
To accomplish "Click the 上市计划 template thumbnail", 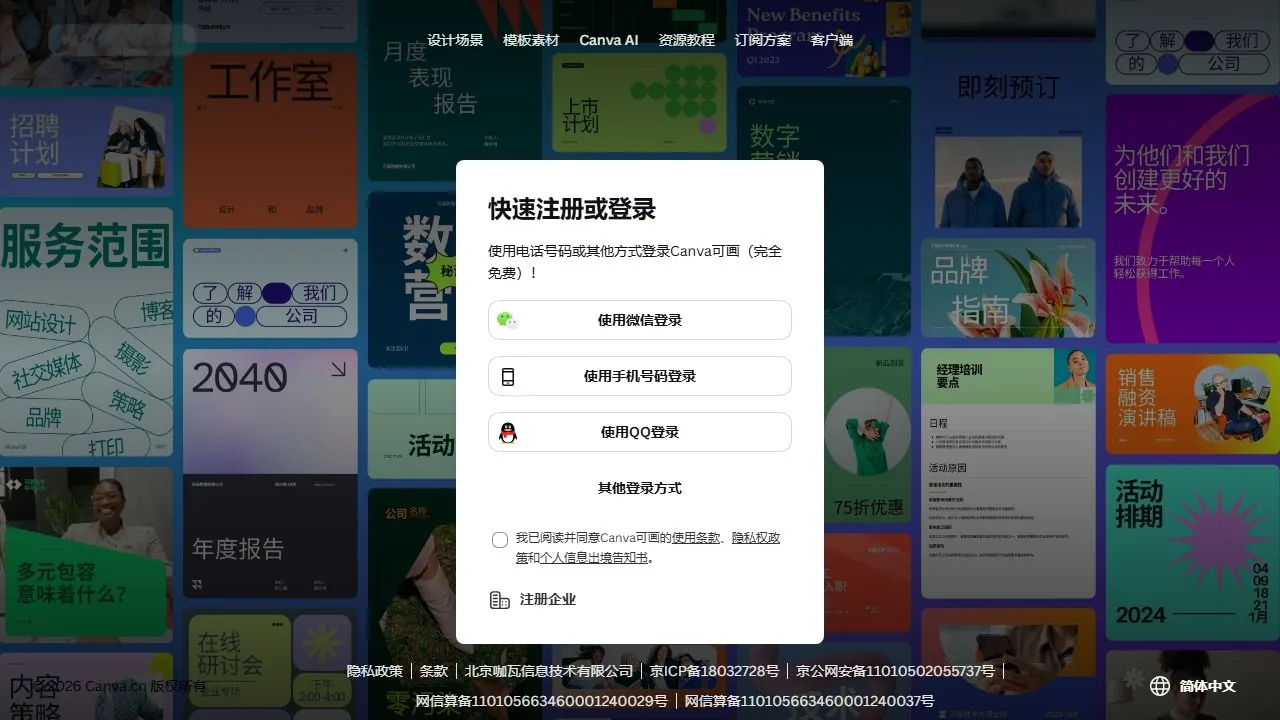I will (639, 102).
